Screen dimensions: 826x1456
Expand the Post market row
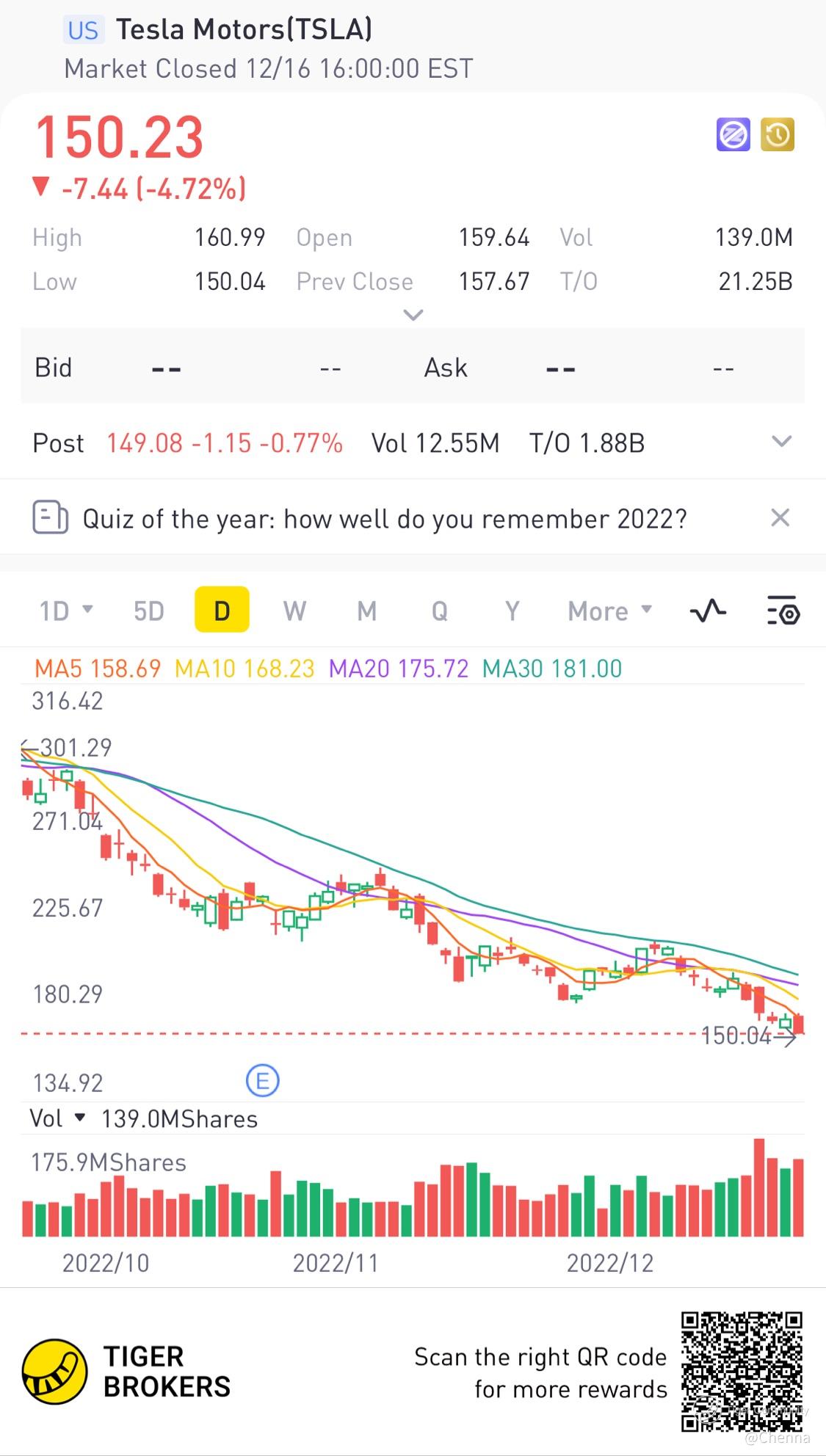coord(781,442)
